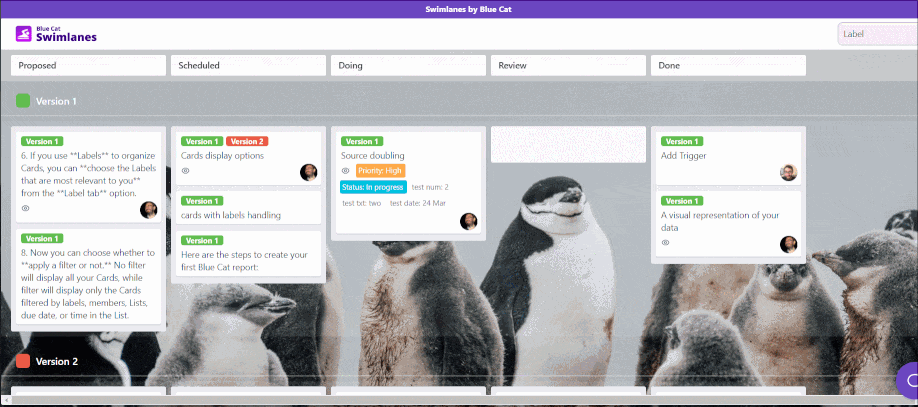Click the green Version 1 swimlane color square
918x407 pixels.
coord(23,101)
